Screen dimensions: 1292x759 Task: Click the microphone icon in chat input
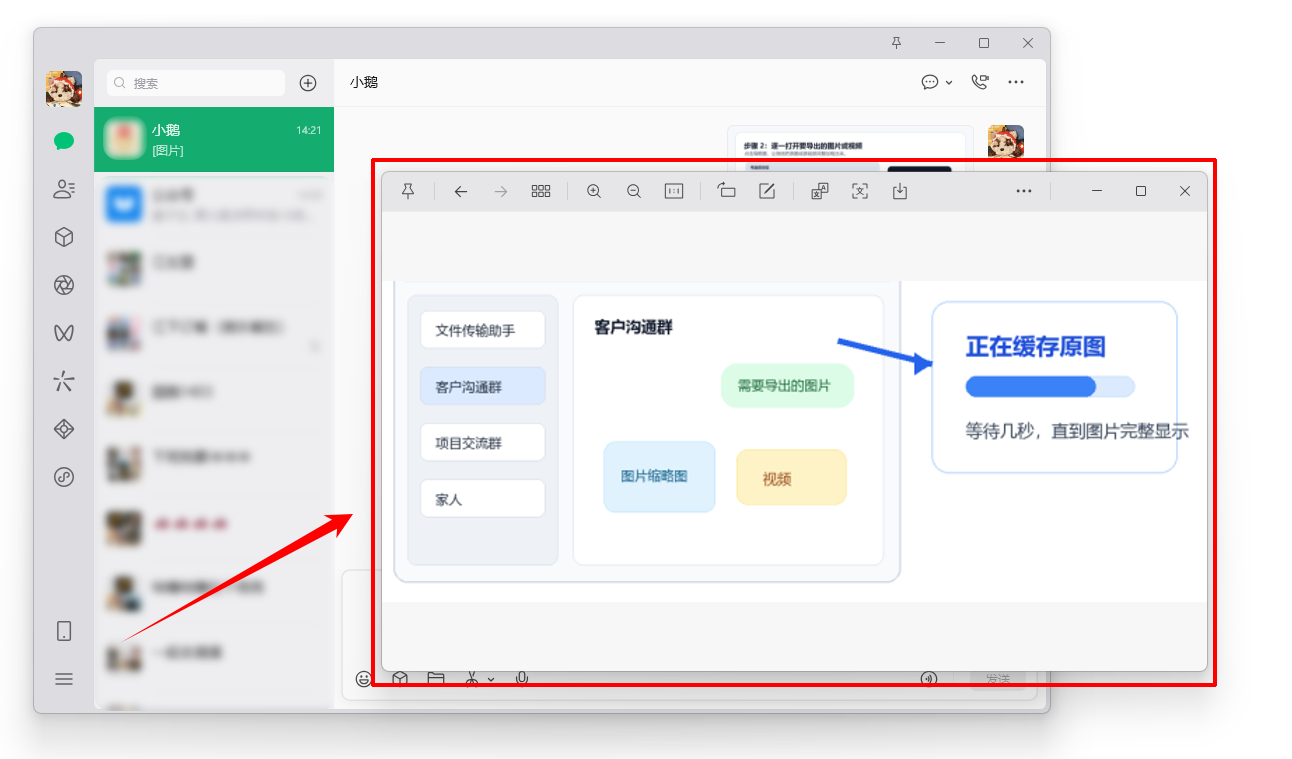(522, 679)
